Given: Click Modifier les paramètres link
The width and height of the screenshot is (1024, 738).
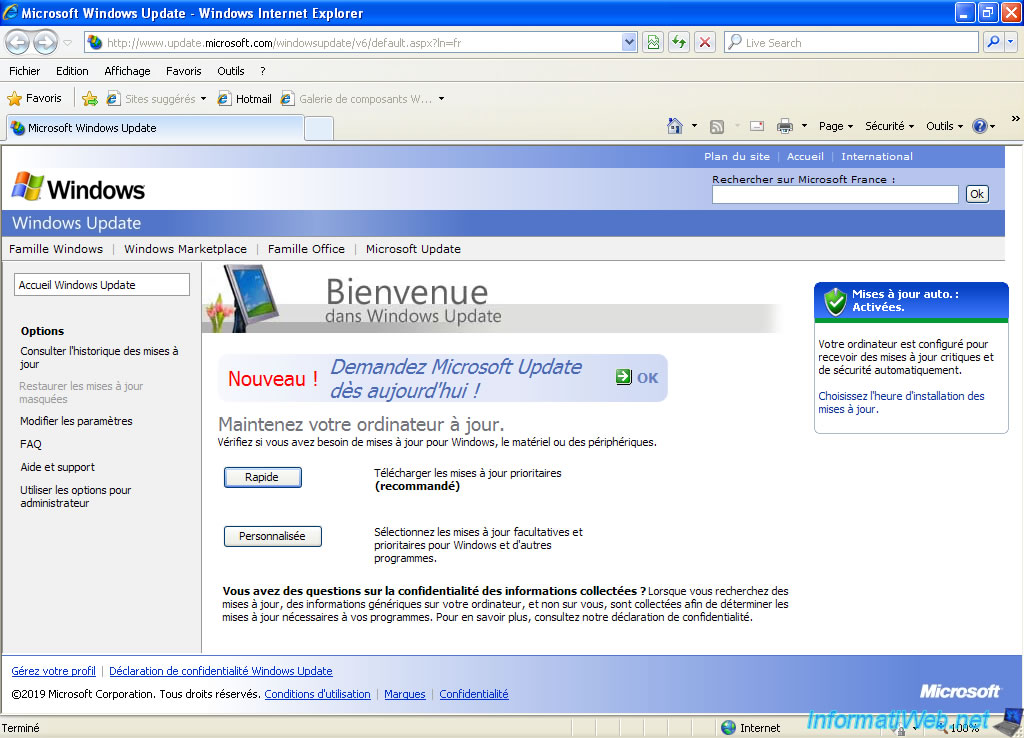Looking at the screenshot, I should 76,421.
